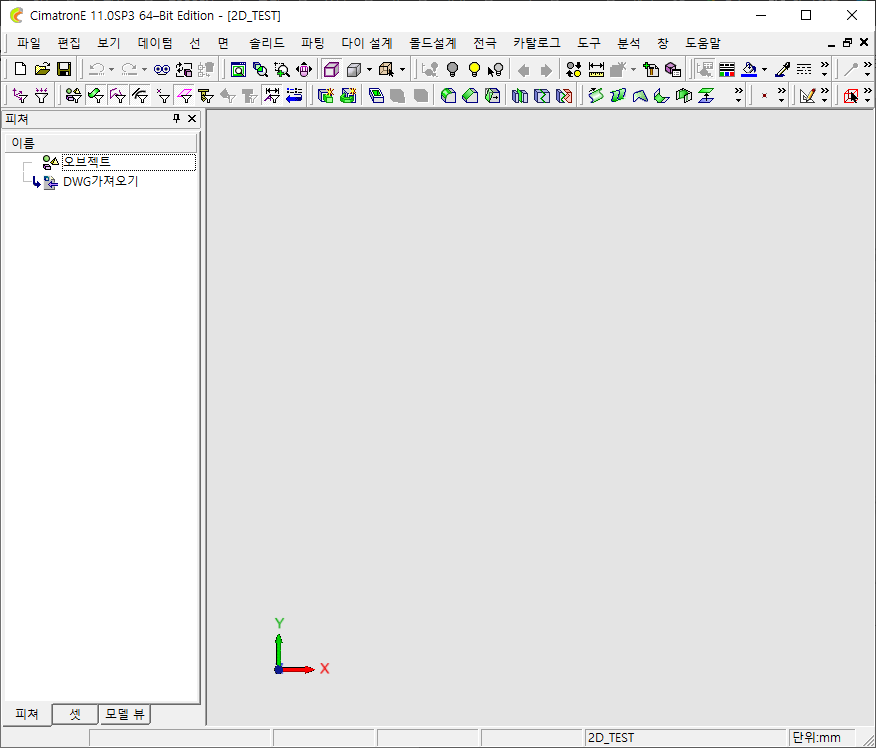Expand overflow chevron after line style icon
The height and width of the screenshot is (748, 876).
(x=825, y=69)
